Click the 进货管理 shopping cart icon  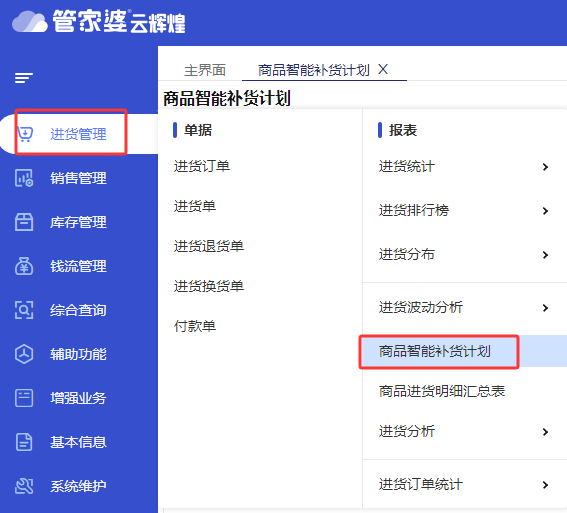(25, 134)
